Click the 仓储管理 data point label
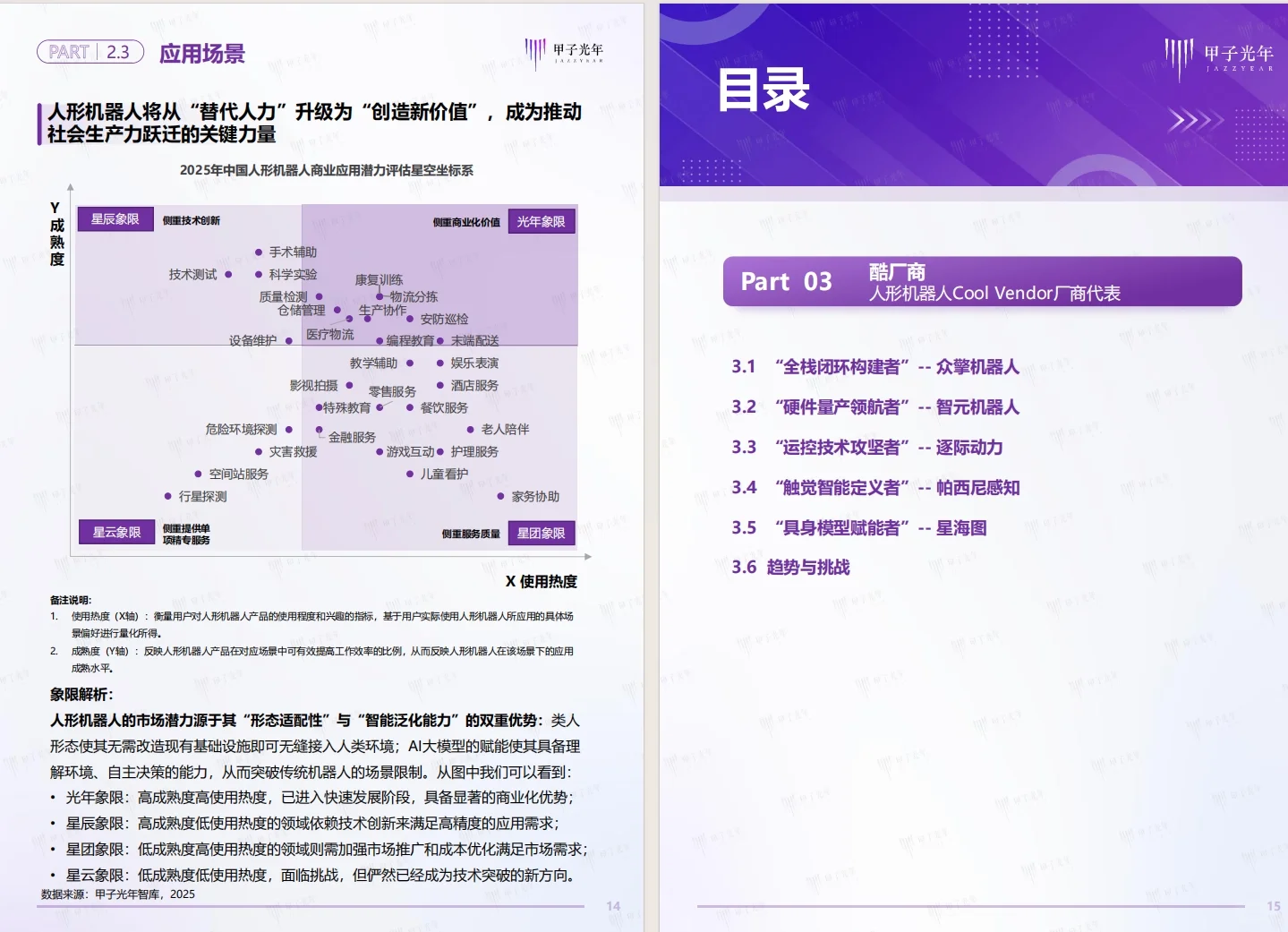 (302, 311)
